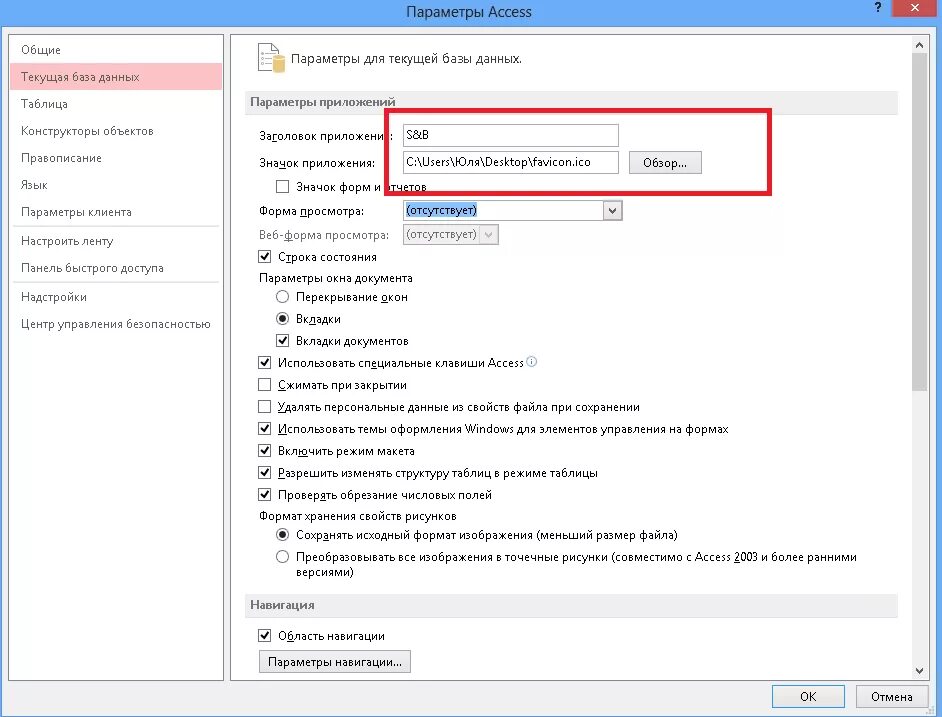Open Правописание settings
The width and height of the screenshot is (942, 717).
pos(116,158)
